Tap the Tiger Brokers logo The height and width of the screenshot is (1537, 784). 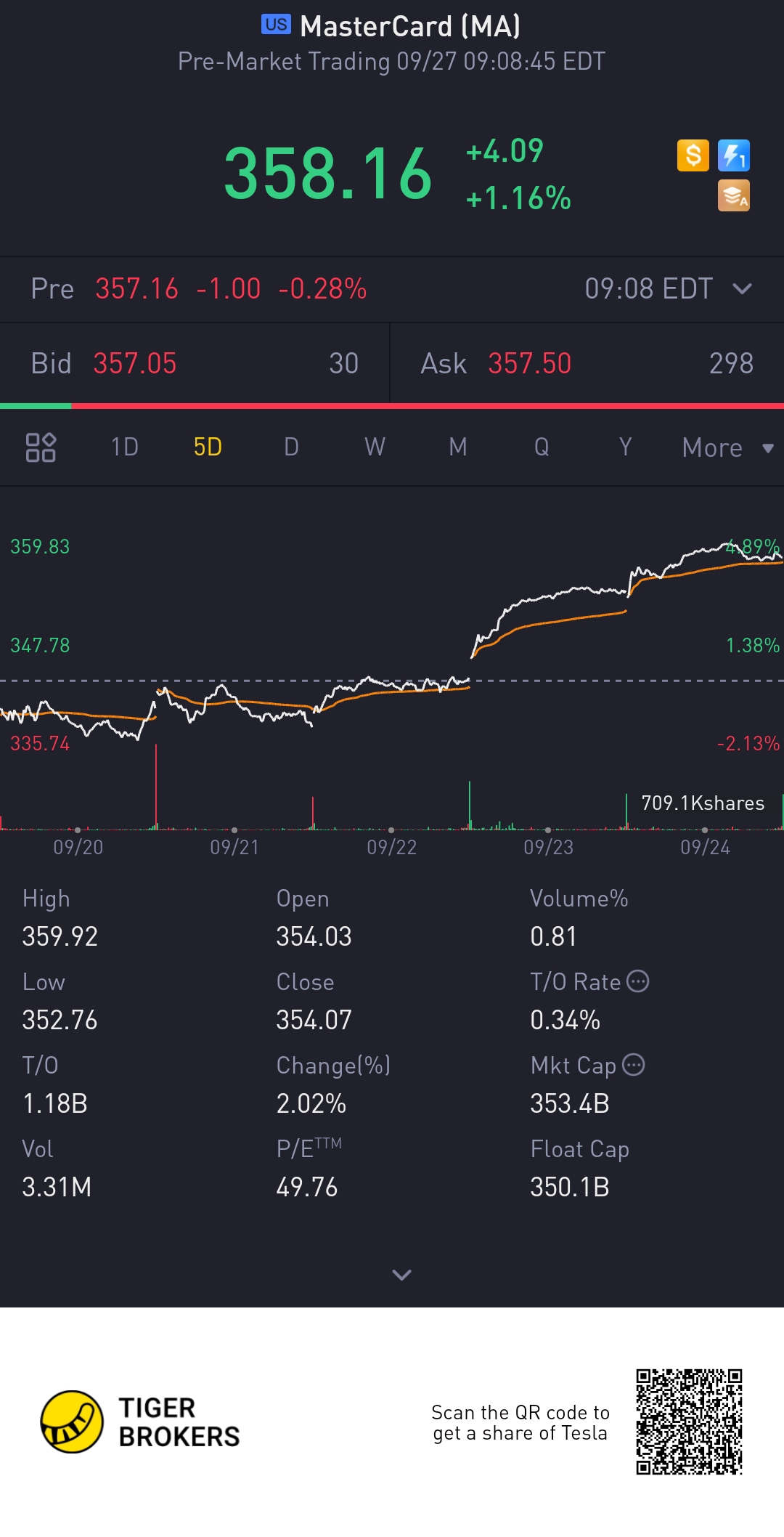[x=139, y=1422]
